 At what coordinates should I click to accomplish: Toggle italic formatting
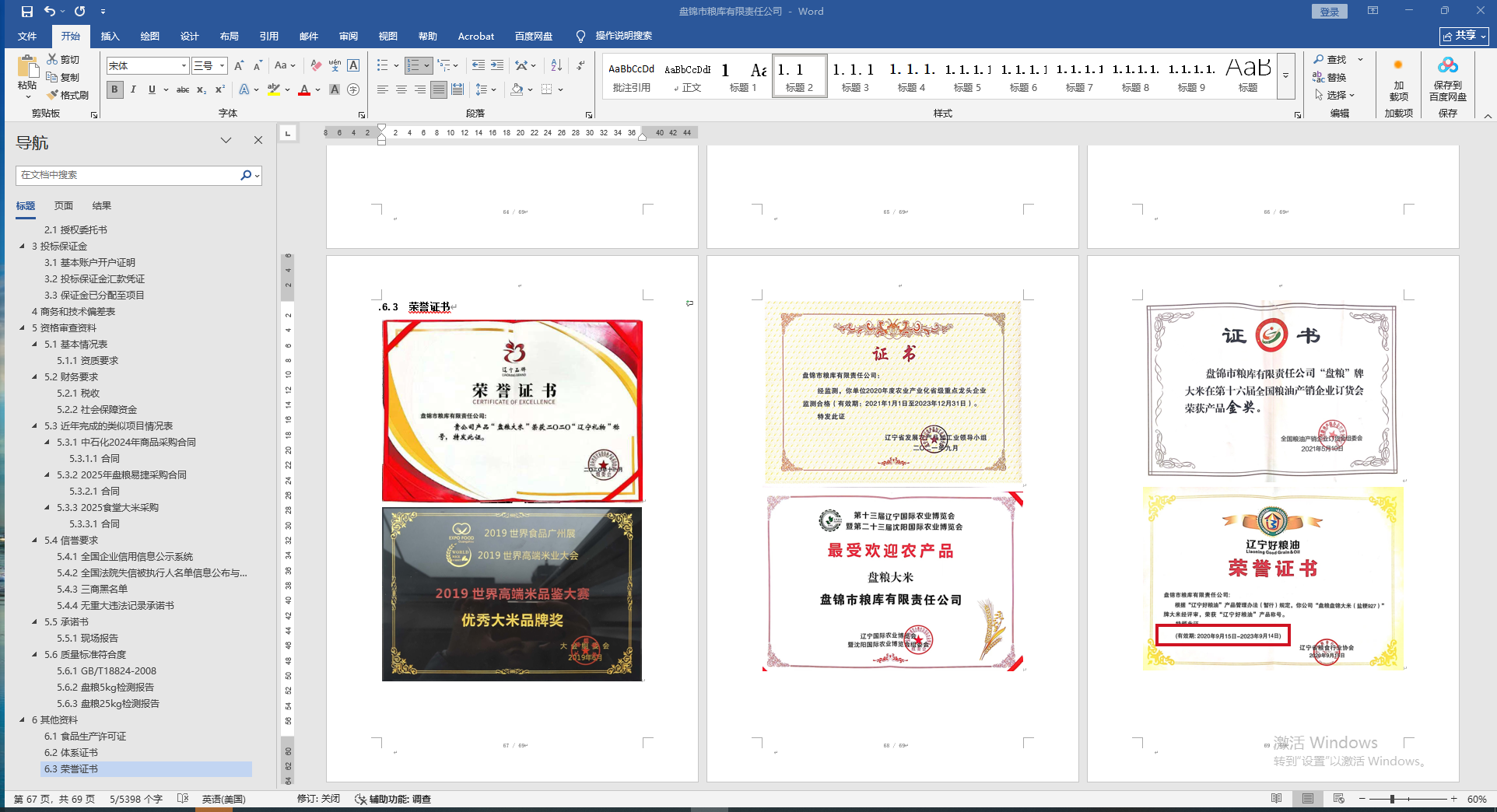[133, 90]
